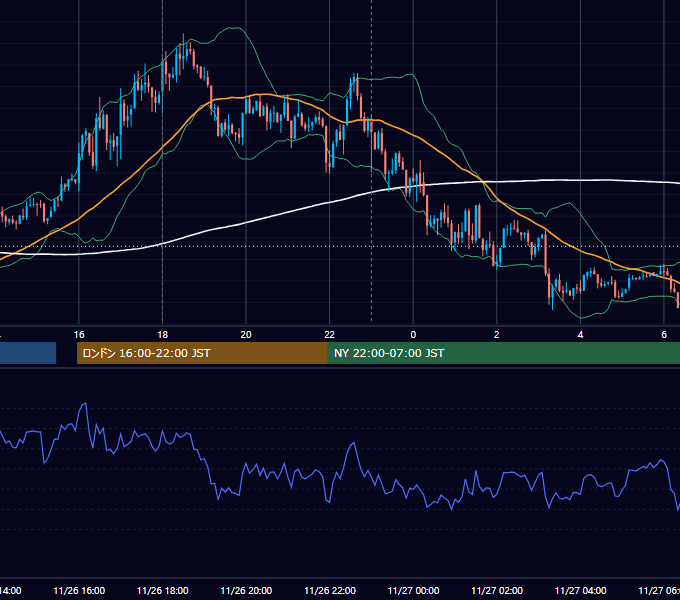This screenshot has width=680, height=600.
Task: Click the 0 hour label under chart
Action: (x=413, y=335)
